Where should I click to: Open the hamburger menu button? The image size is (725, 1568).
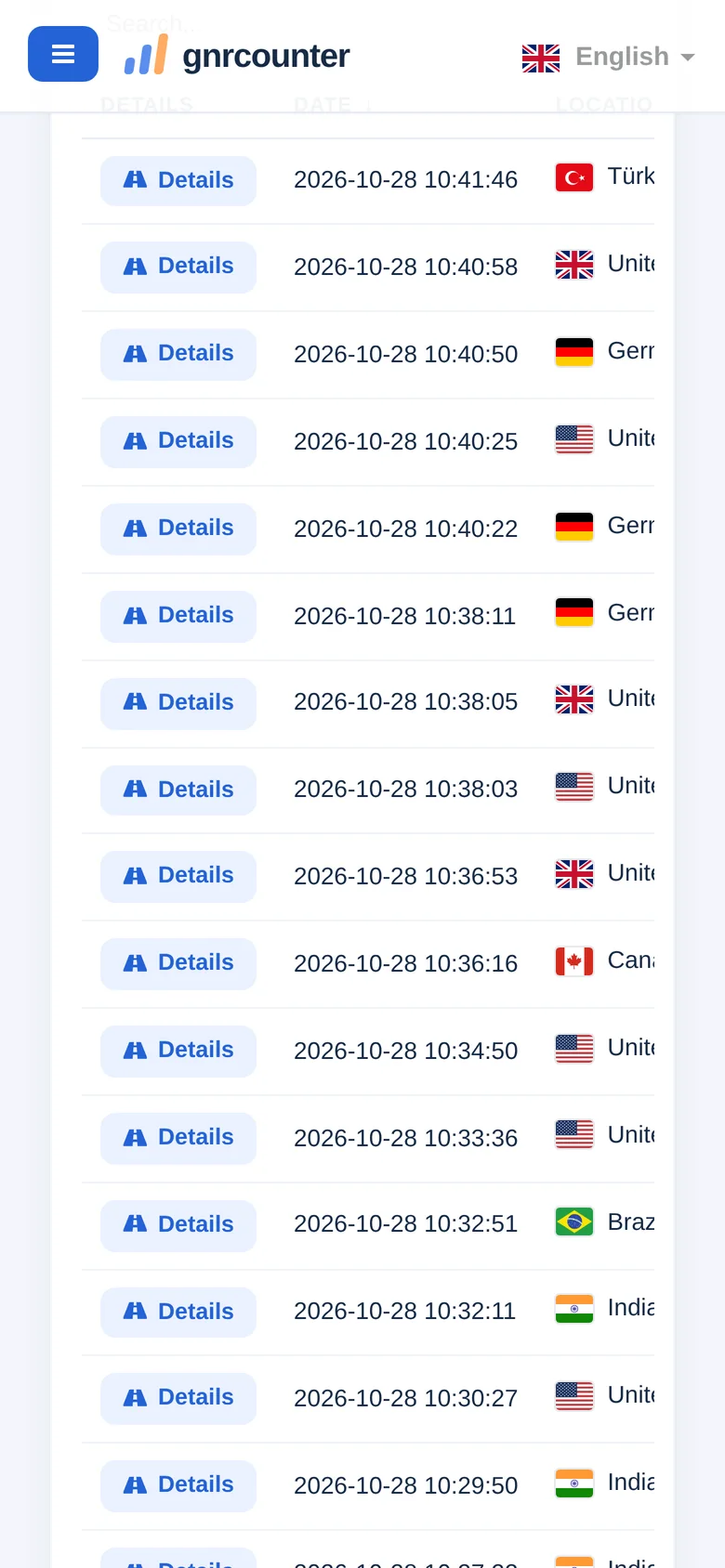(63, 54)
